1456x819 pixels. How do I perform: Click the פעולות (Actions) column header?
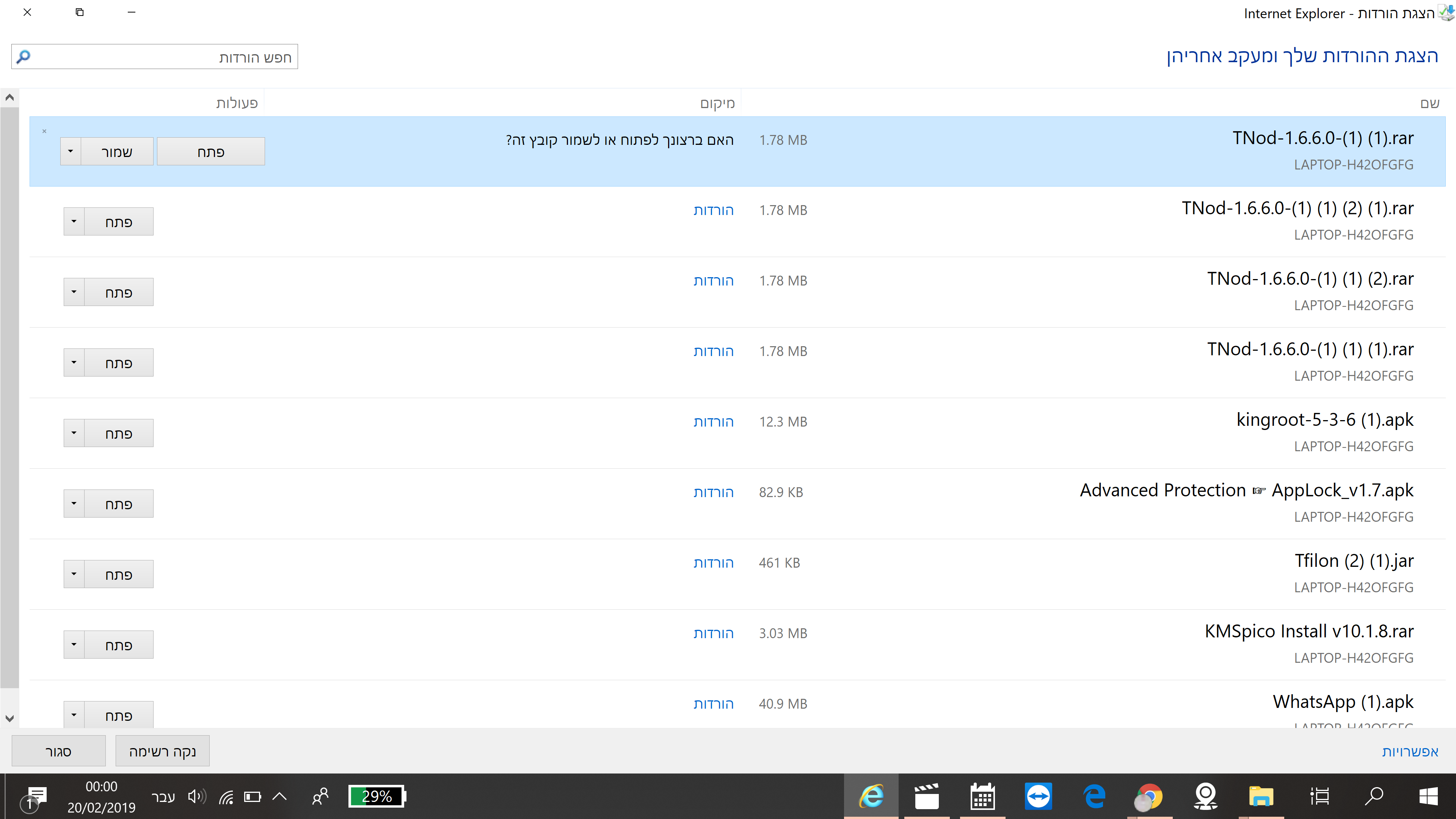(237, 103)
